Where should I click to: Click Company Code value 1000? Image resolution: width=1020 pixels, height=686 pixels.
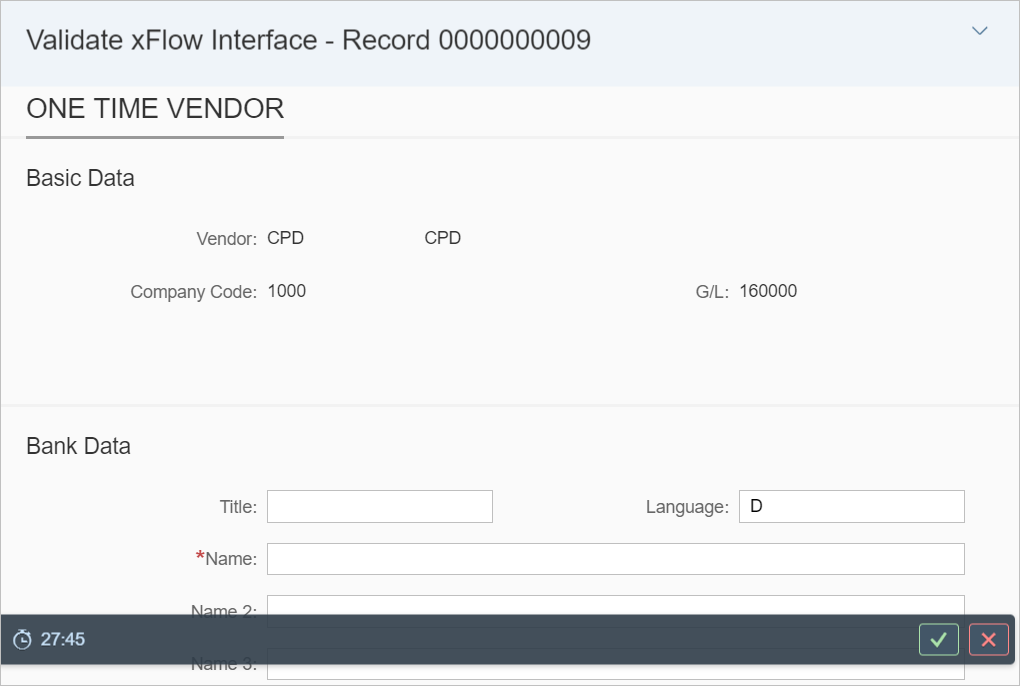287,292
